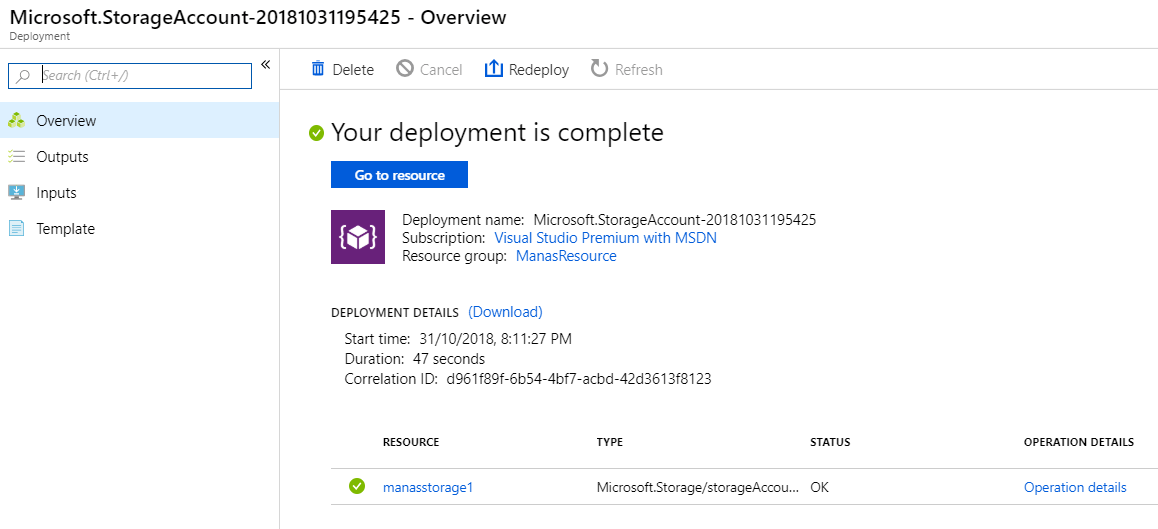This screenshot has height=529, width=1158.
Task: Focus the Search (Ctrl+/) field
Action: point(130,75)
